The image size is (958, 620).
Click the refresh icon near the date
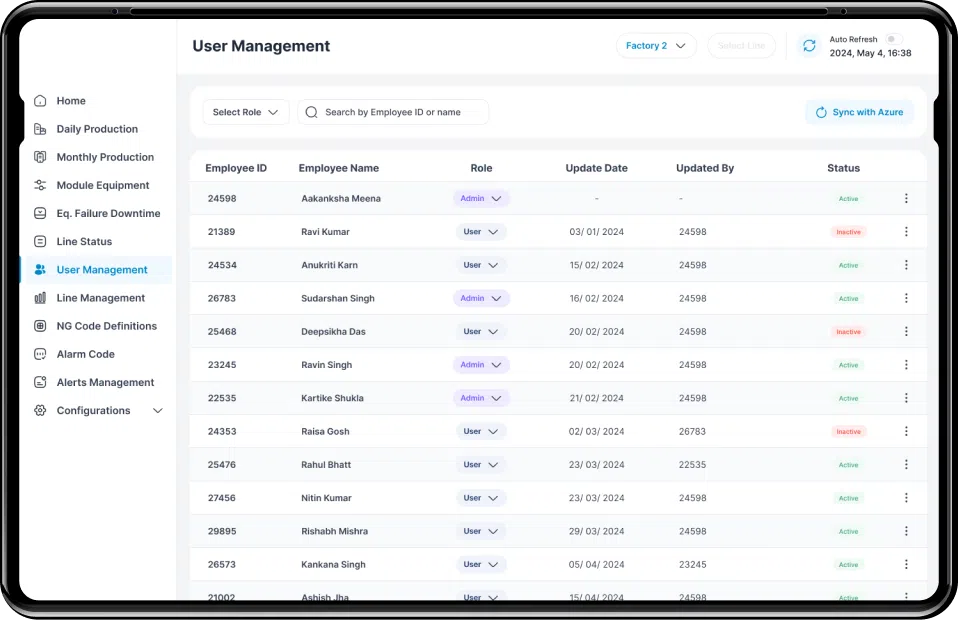pyautogui.click(x=809, y=46)
